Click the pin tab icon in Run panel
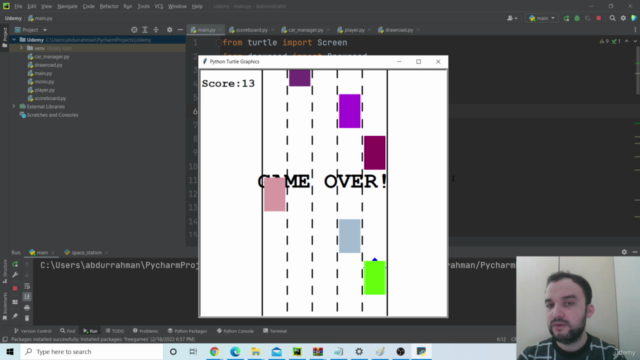The height and width of the screenshot is (360, 640). [x=15, y=316]
